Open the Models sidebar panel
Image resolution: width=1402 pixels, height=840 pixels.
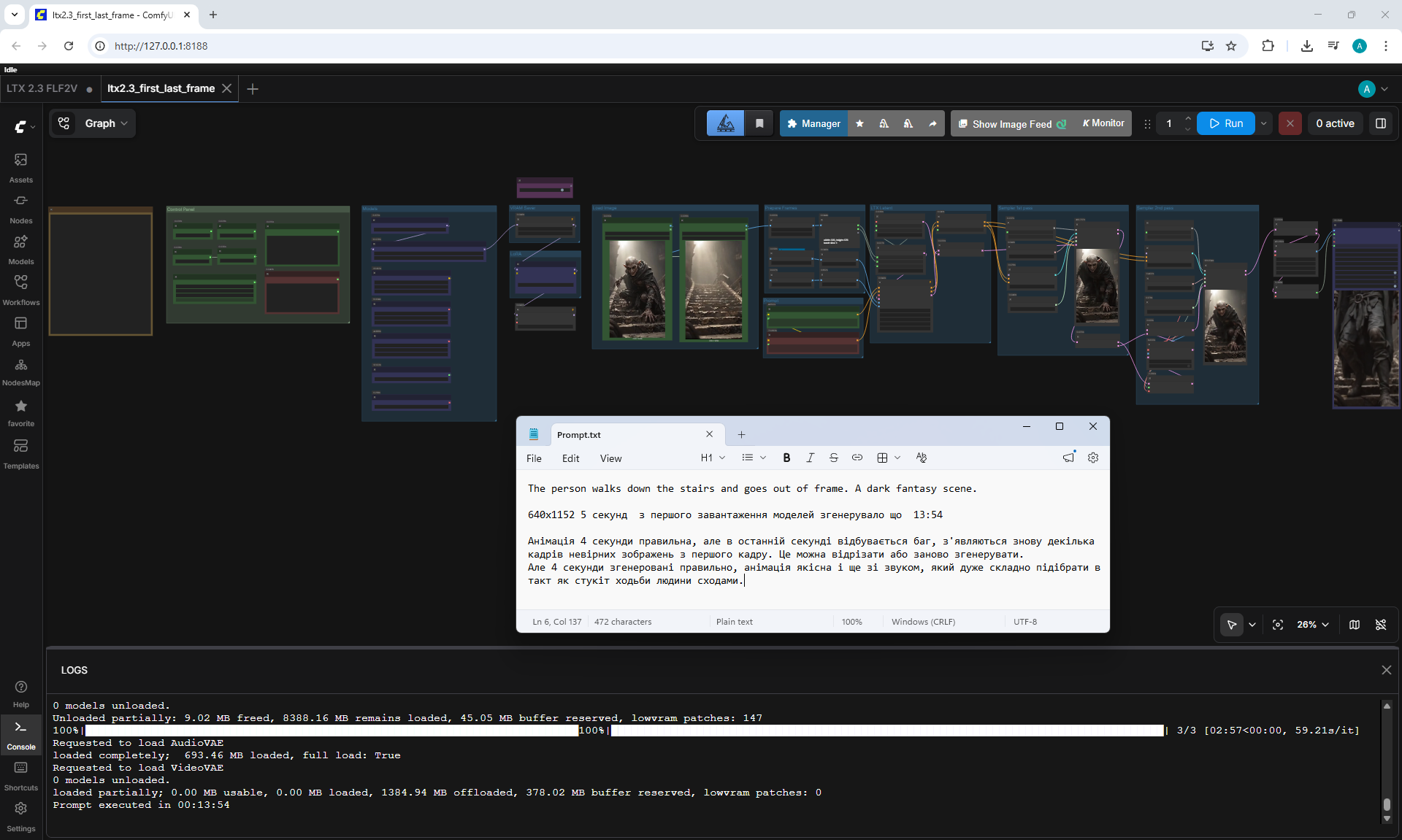[20, 249]
